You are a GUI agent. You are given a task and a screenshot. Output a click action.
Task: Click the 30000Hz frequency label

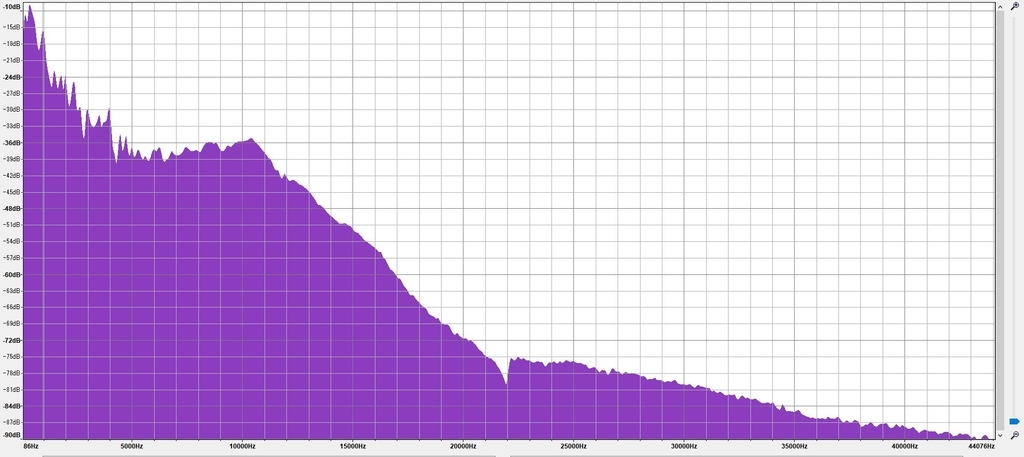pyautogui.click(x=683, y=446)
